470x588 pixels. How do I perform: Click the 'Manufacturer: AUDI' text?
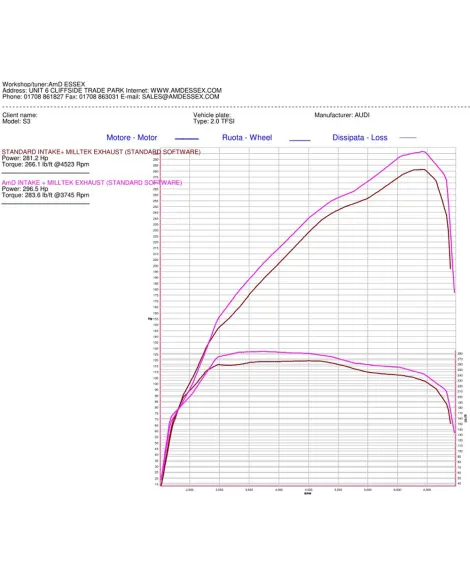[x=342, y=115]
